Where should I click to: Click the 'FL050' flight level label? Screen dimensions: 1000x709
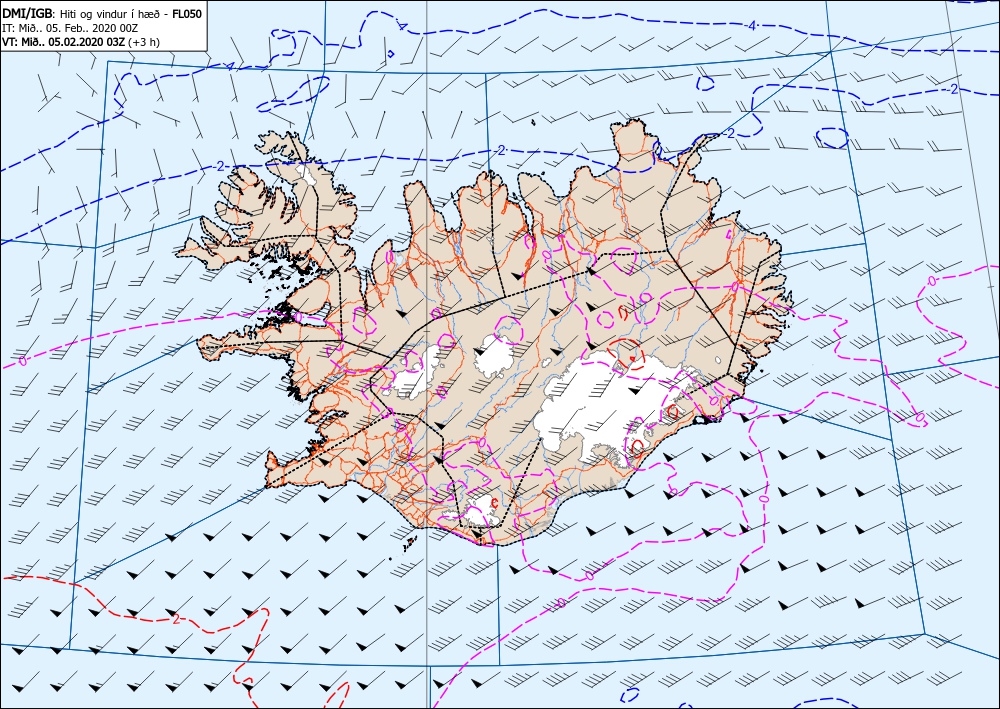(x=187, y=13)
